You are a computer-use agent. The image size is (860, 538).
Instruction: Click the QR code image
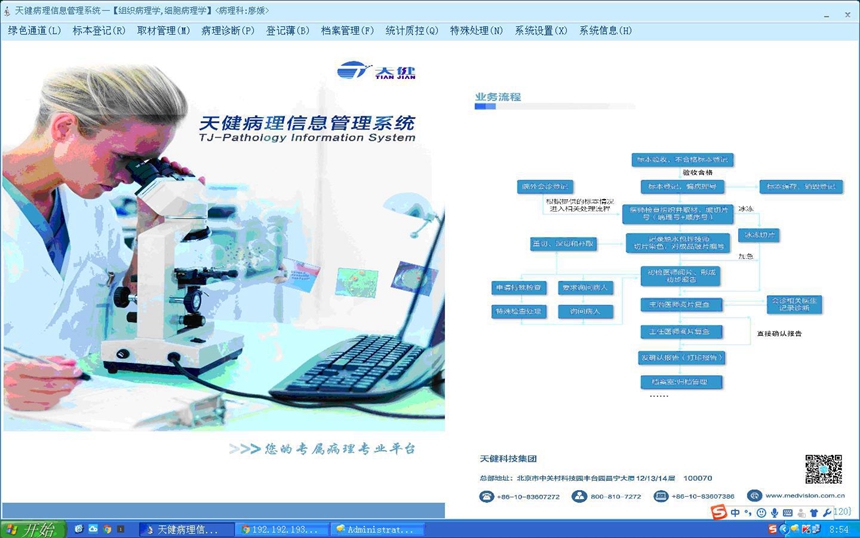coord(823,469)
